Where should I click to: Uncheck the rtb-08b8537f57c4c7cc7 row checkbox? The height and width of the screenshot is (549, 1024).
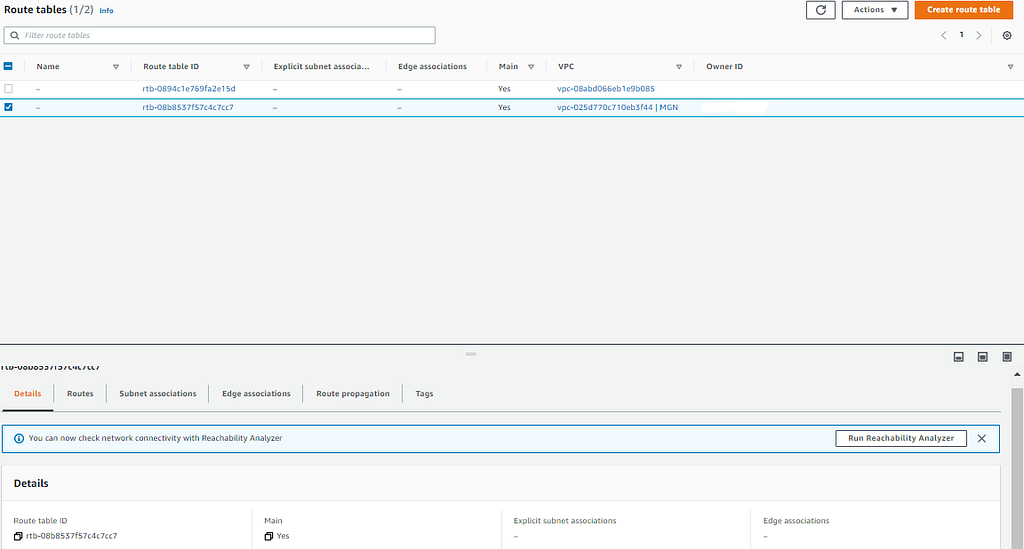(x=8, y=107)
